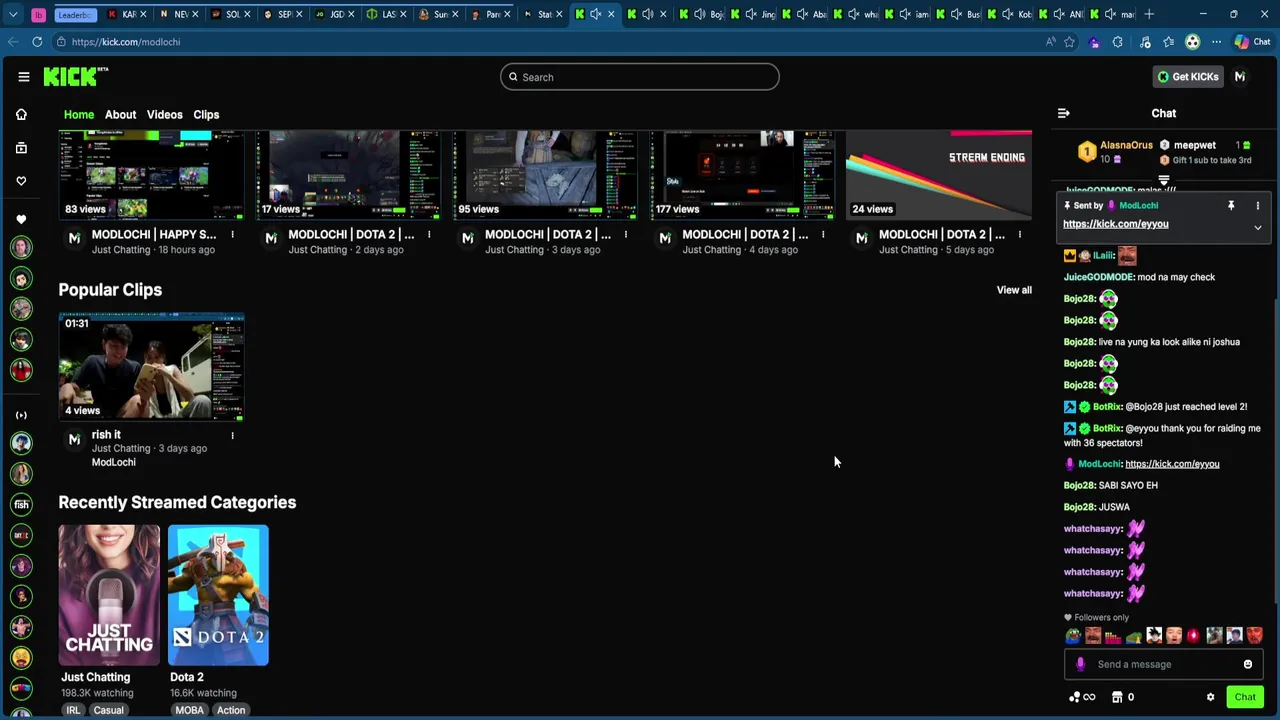
Task: Open the video thumbnail with 83 views
Action: [151, 175]
